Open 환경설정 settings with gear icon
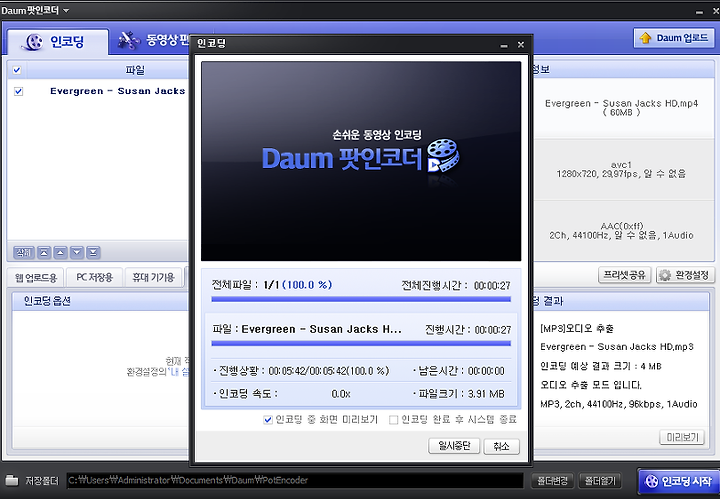Screen dimensions: 720x499 pos(686,275)
